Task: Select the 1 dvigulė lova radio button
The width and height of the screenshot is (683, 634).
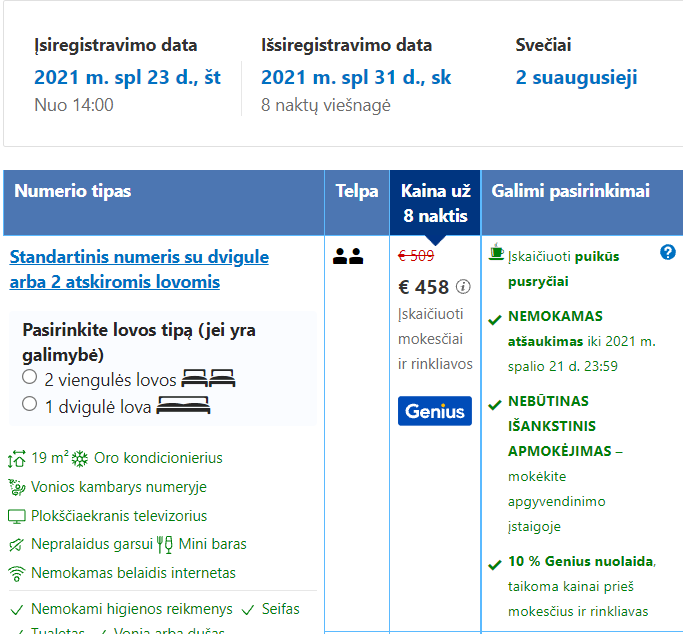Action: (29, 404)
